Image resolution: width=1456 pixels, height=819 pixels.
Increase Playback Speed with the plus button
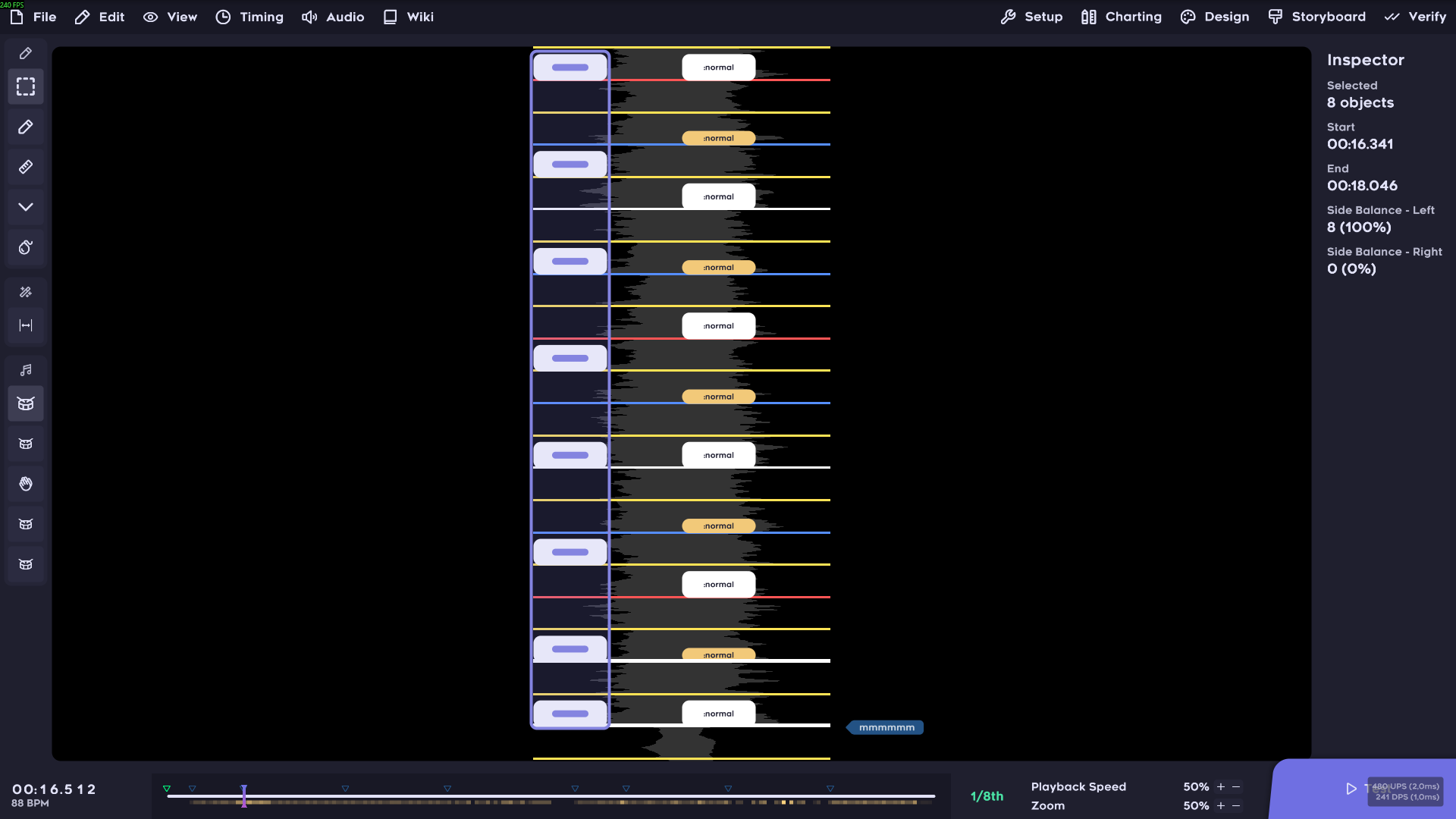[x=1221, y=787]
